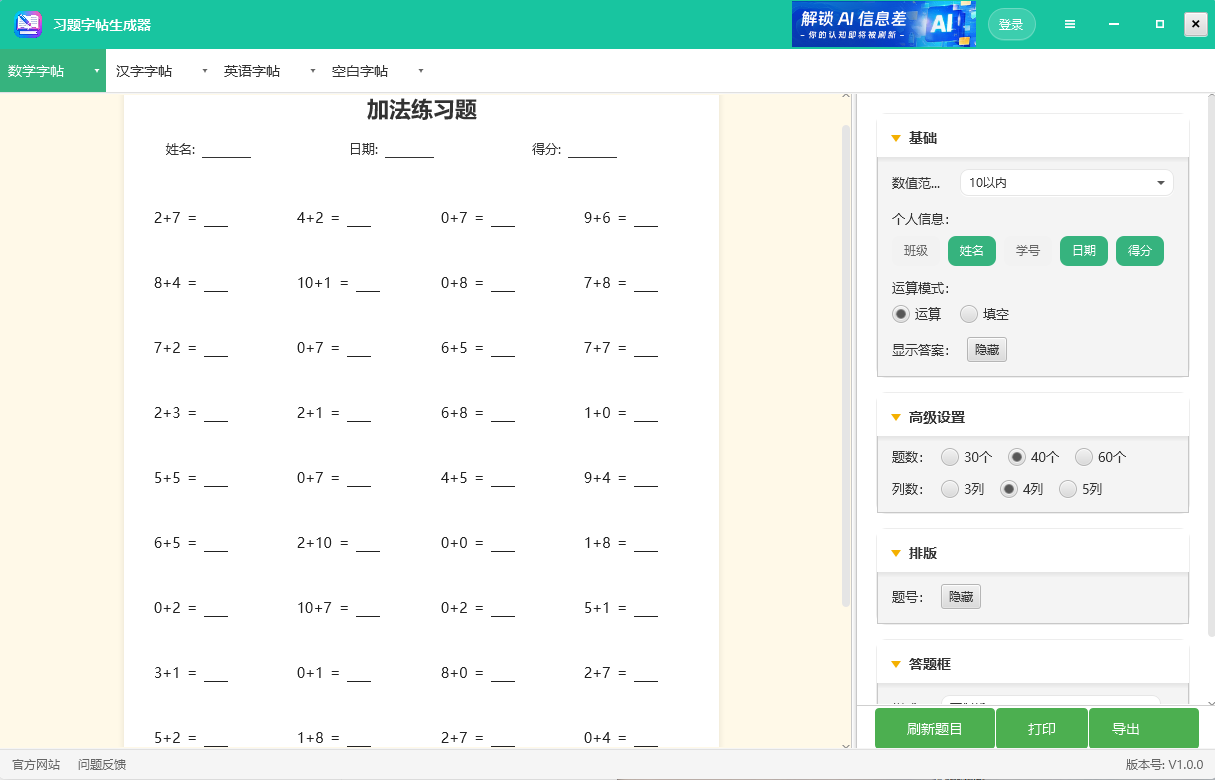
Task: Click 刷新题目 to regenerate problems
Action: point(934,728)
